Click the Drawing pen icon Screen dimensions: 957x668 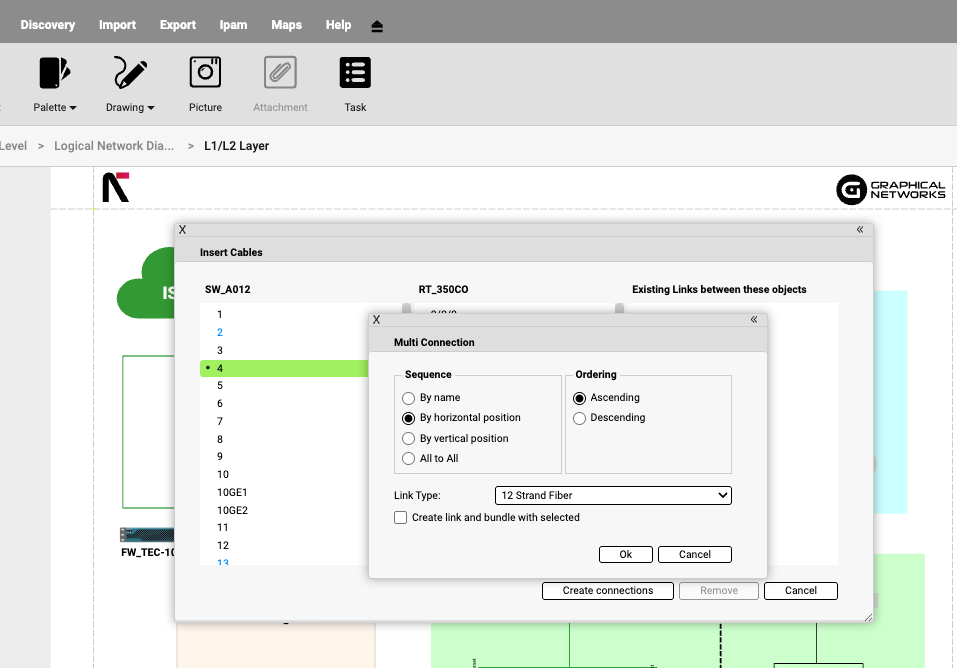[x=130, y=73]
